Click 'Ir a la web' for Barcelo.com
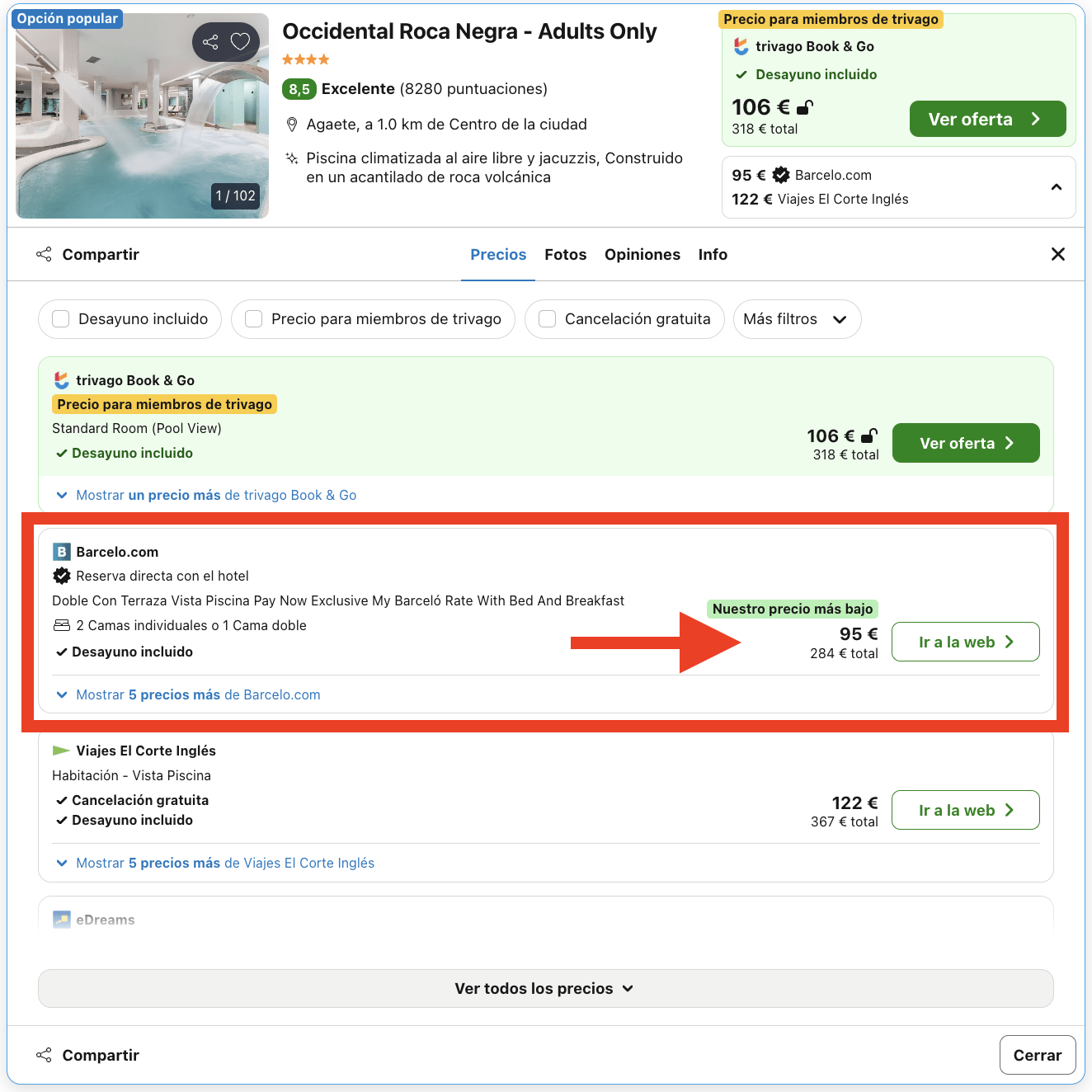This screenshot has width=1092, height=1092. pos(965,642)
